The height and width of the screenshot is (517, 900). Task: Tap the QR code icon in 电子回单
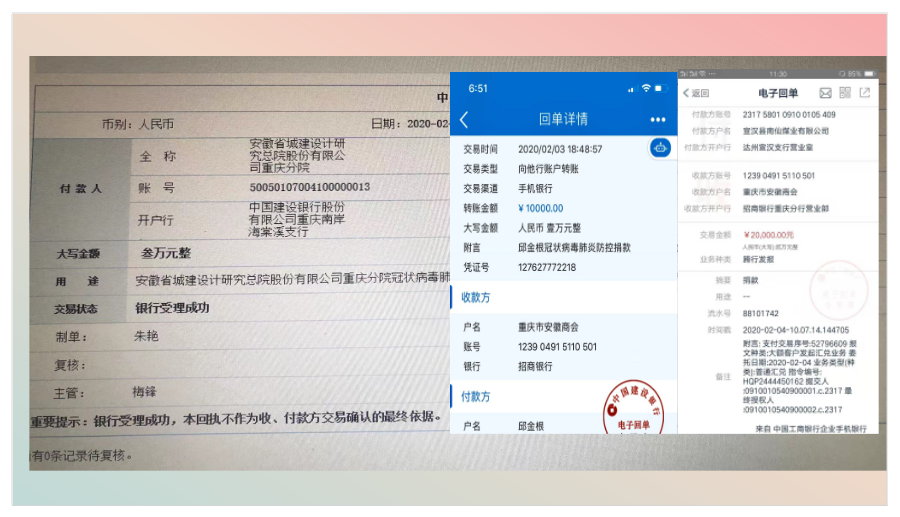coord(845,92)
